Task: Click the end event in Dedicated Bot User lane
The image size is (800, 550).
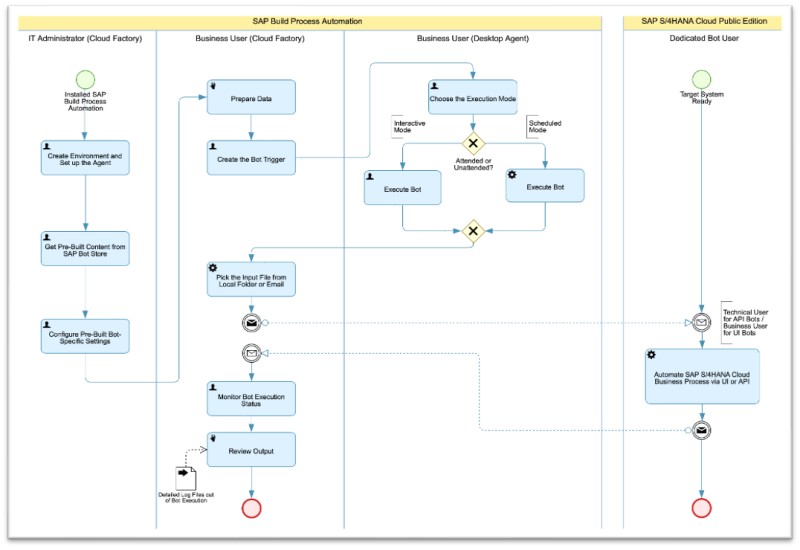Action: 700,508
